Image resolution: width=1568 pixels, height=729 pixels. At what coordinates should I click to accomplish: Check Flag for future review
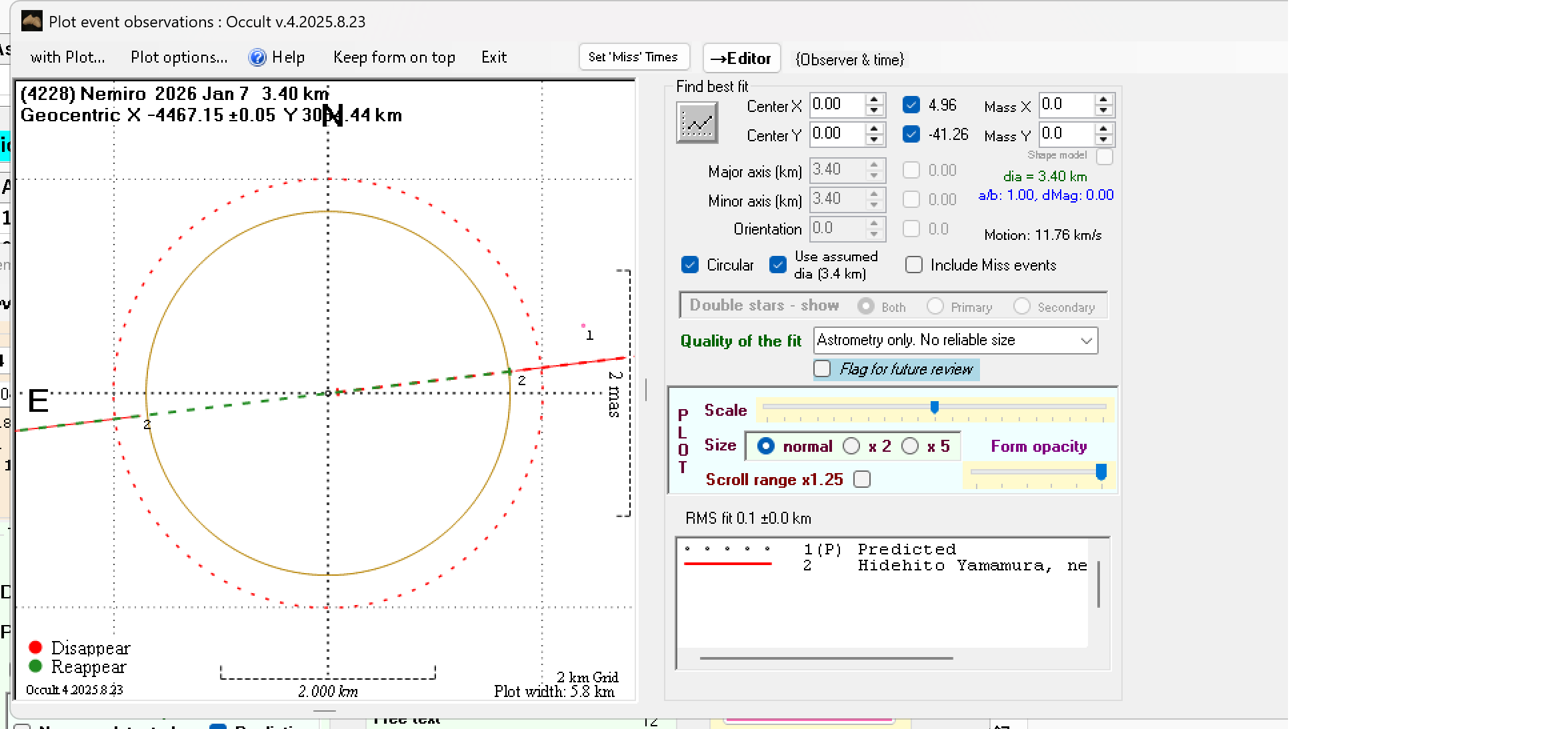pos(823,369)
